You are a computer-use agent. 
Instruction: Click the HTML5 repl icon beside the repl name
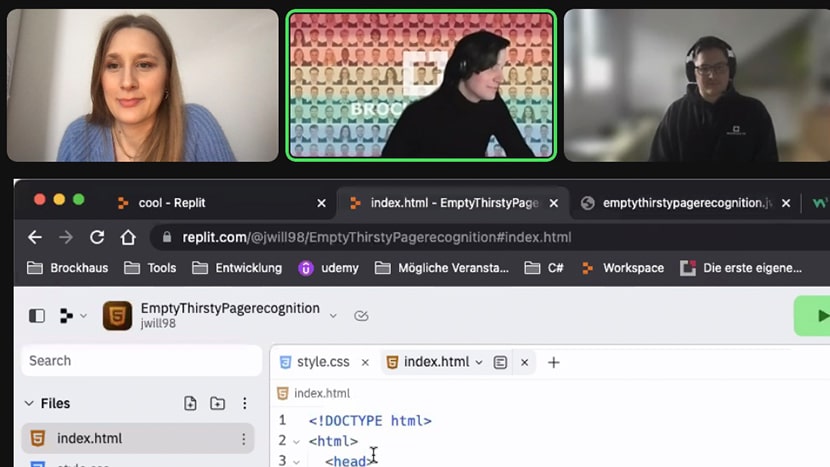117,316
